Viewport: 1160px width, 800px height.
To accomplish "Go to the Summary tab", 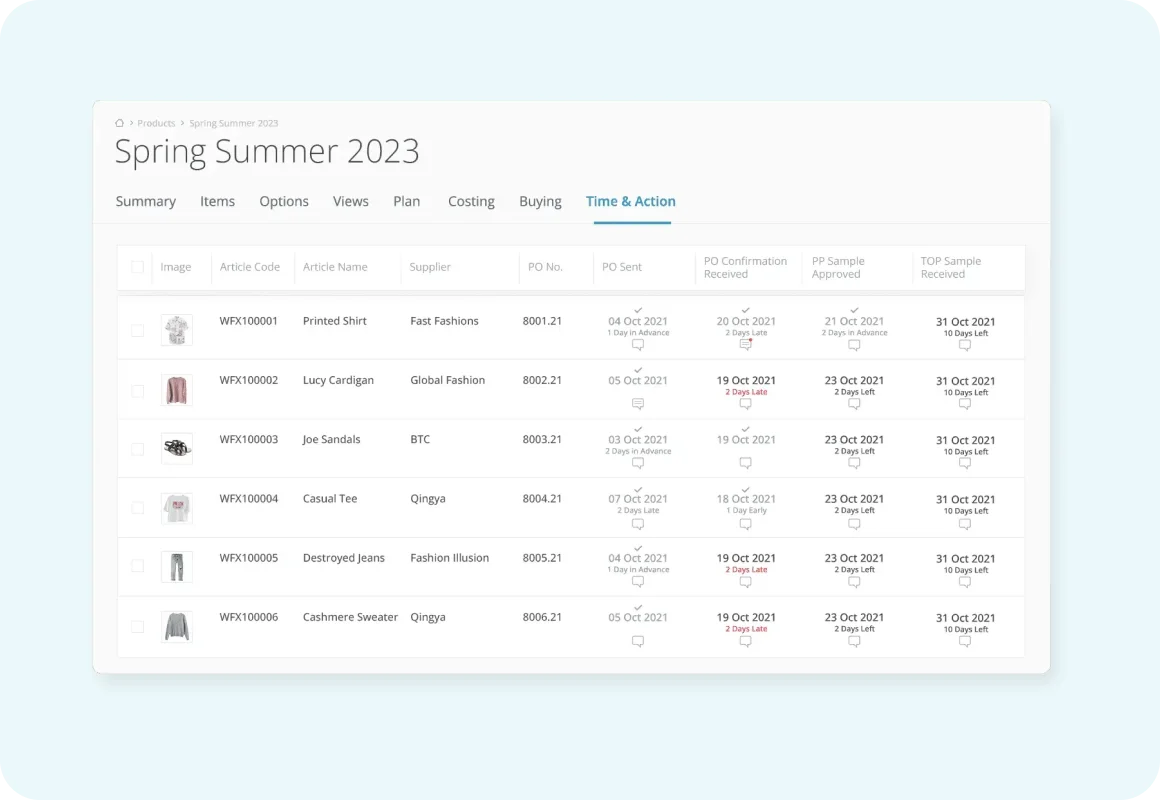I will point(146,201).
